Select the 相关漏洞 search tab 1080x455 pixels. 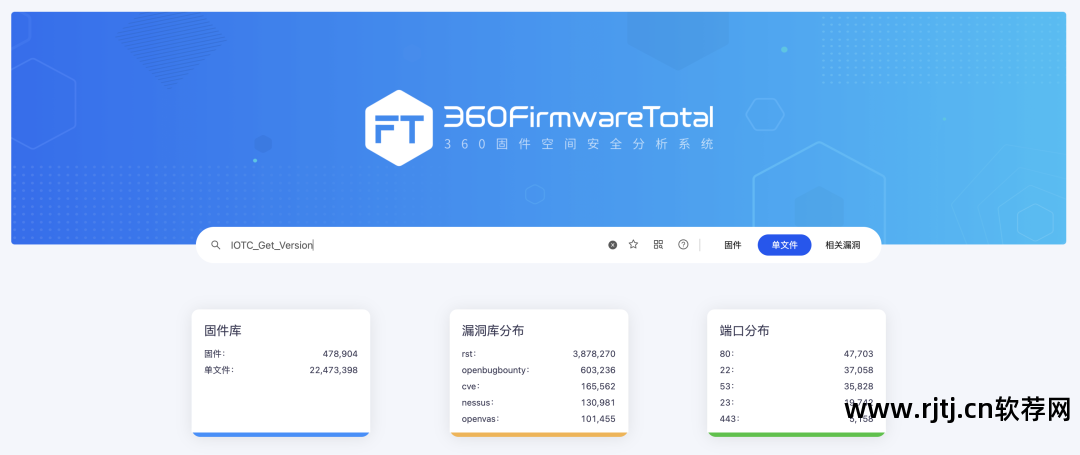(x=843, y=245)
